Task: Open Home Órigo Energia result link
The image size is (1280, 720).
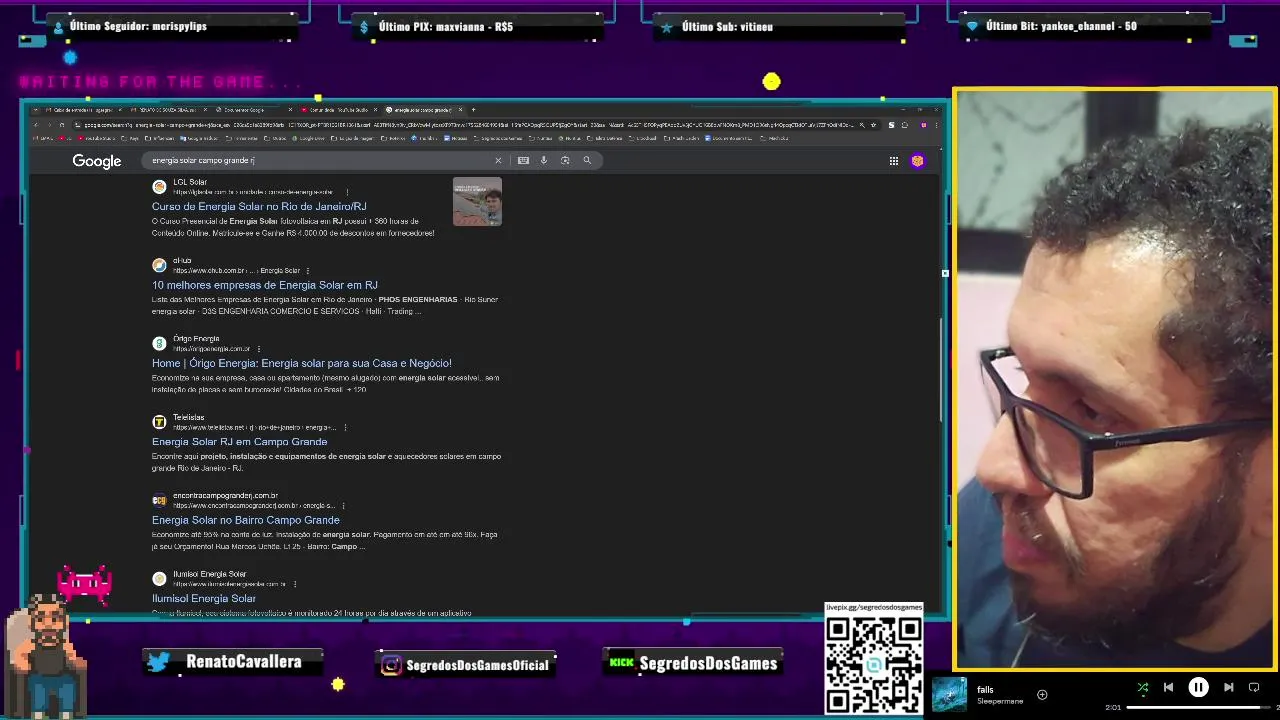Action: (302, 363)
